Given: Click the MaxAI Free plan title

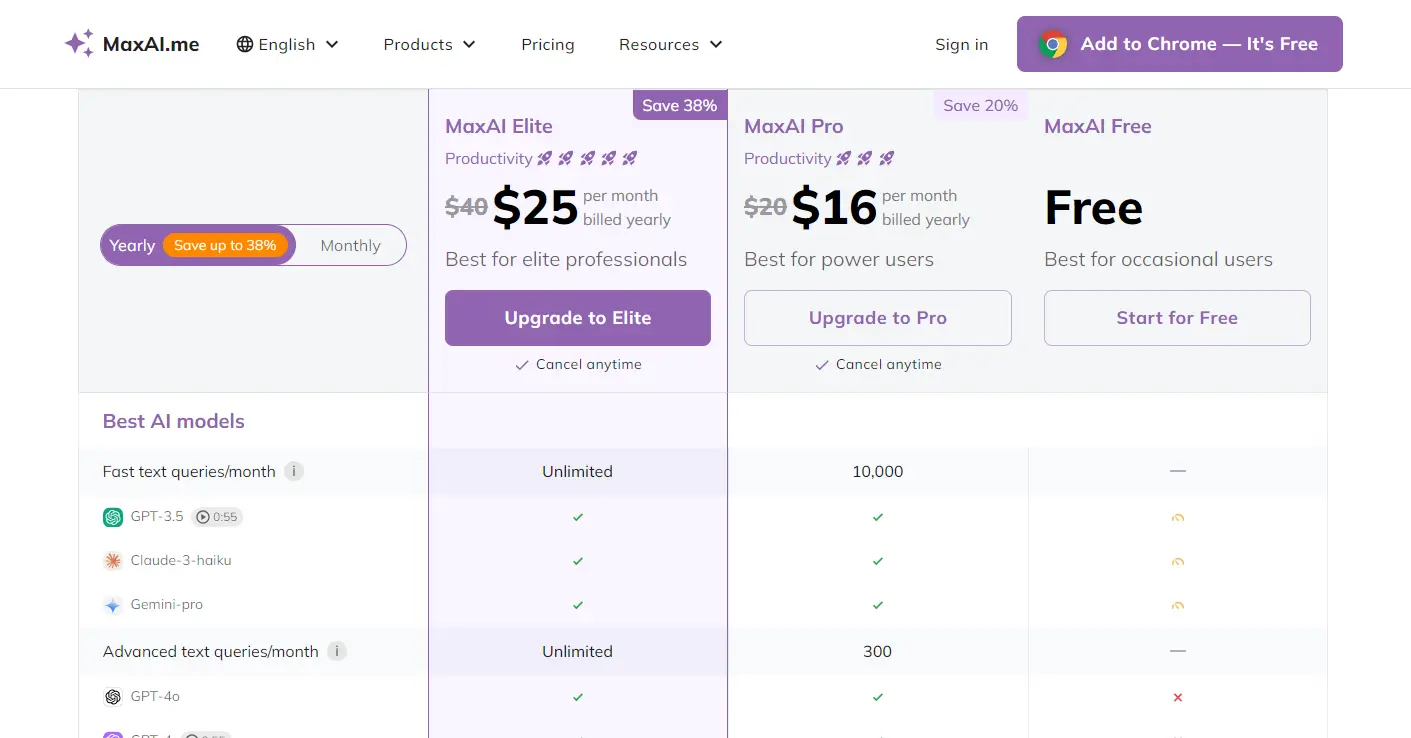Looking at the screenshot, I should (1098, 126).
